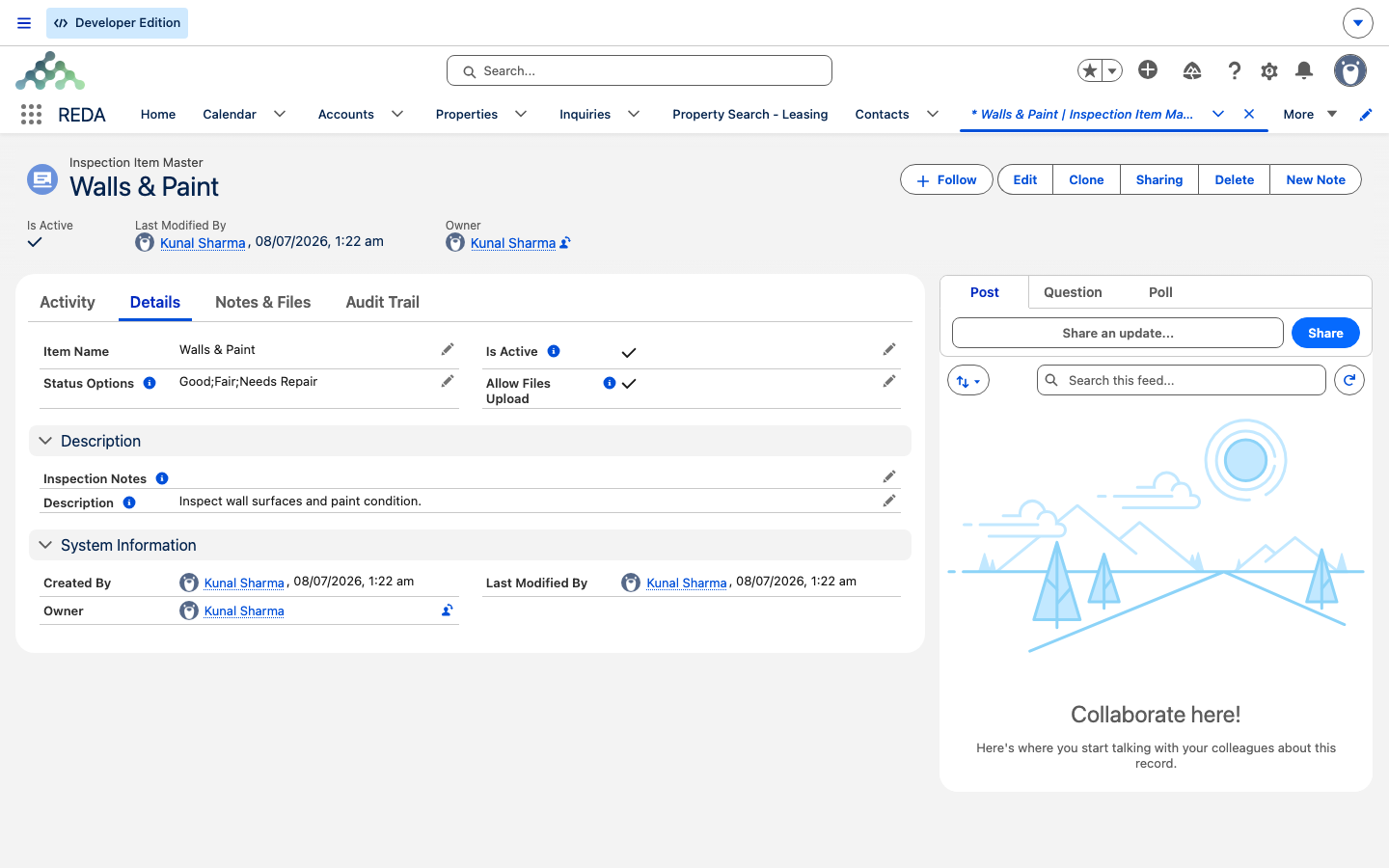The image size is (1389, 868).
Task: Open the global actions plus icon
Action: (1148, 69)
